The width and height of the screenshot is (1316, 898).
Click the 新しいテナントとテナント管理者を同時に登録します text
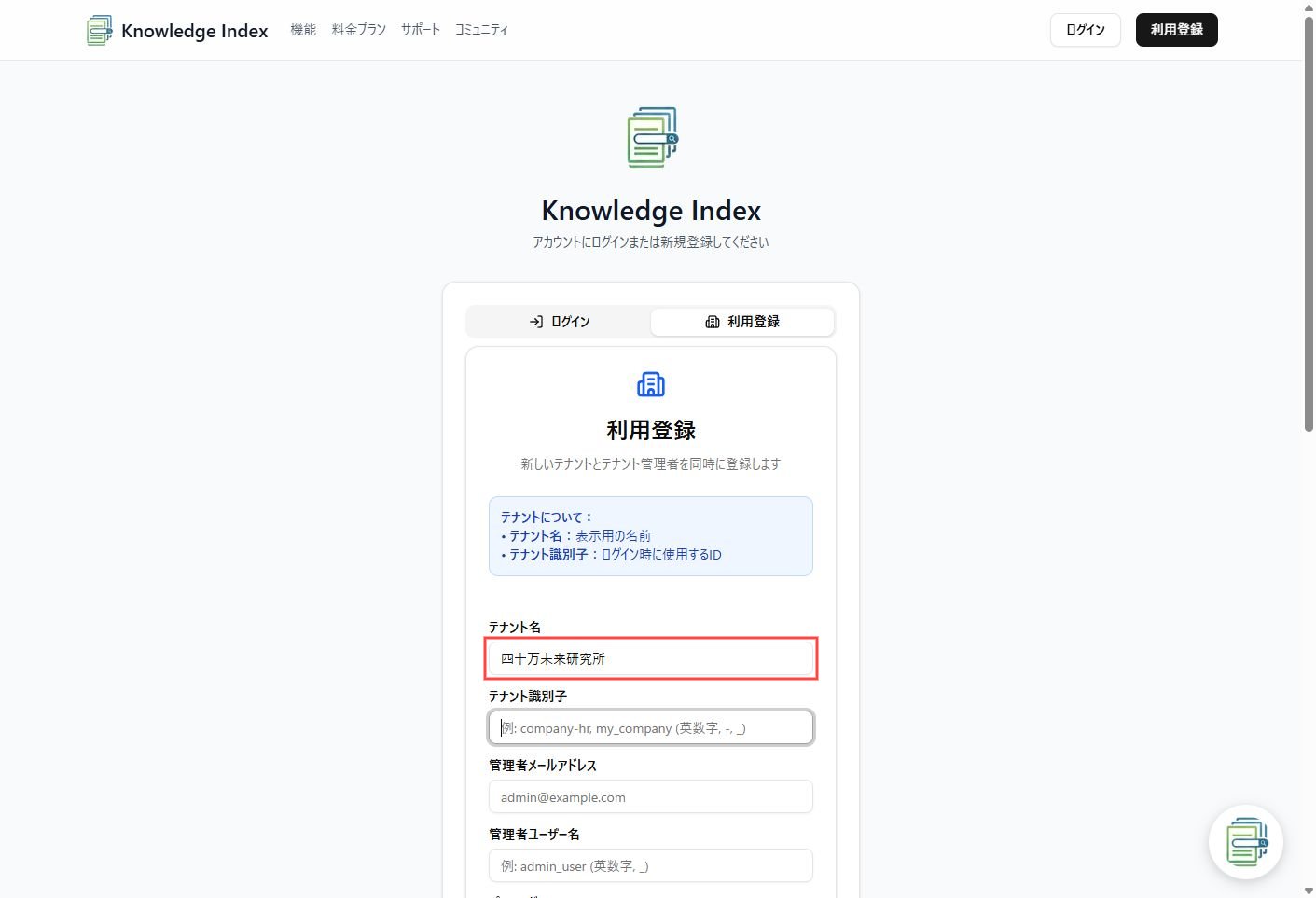click(651, 464)
